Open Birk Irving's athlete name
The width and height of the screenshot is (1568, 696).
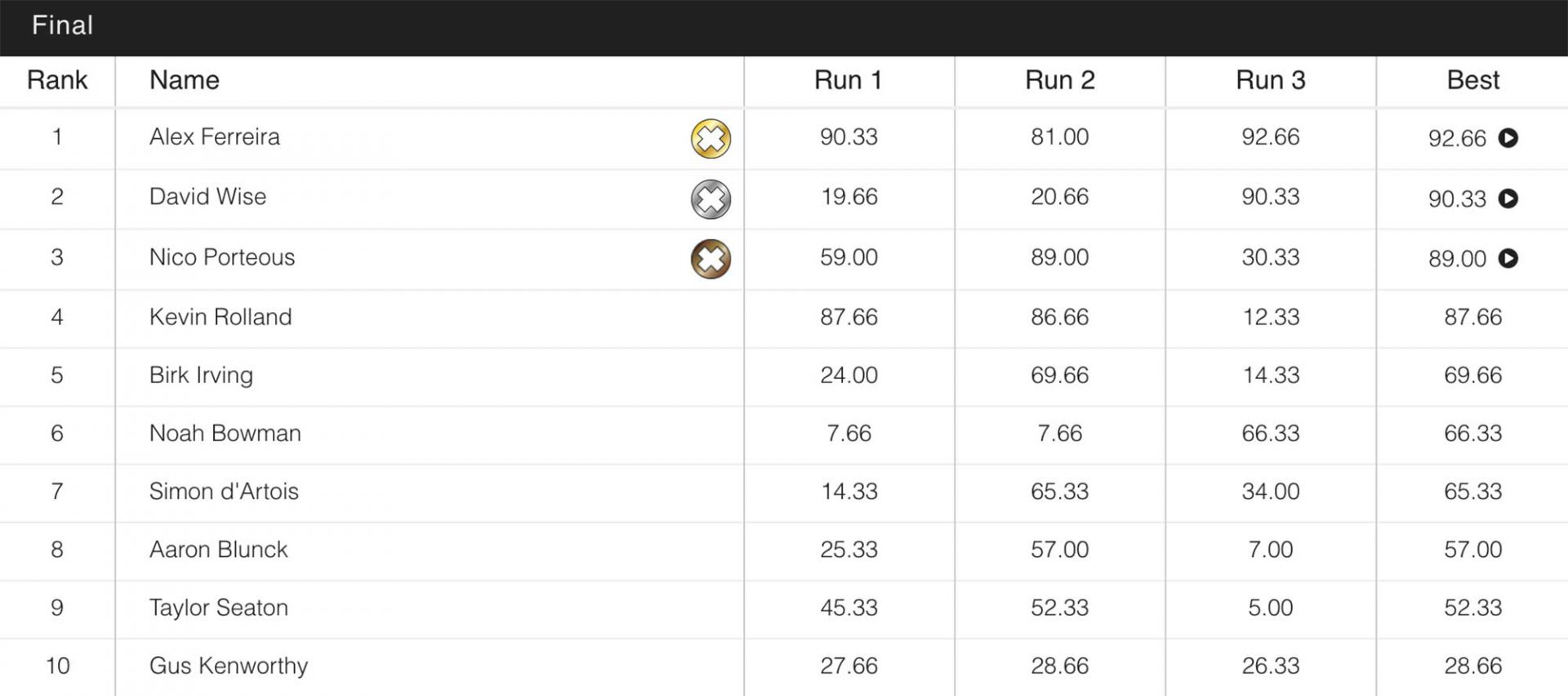[x=201, y=375]
